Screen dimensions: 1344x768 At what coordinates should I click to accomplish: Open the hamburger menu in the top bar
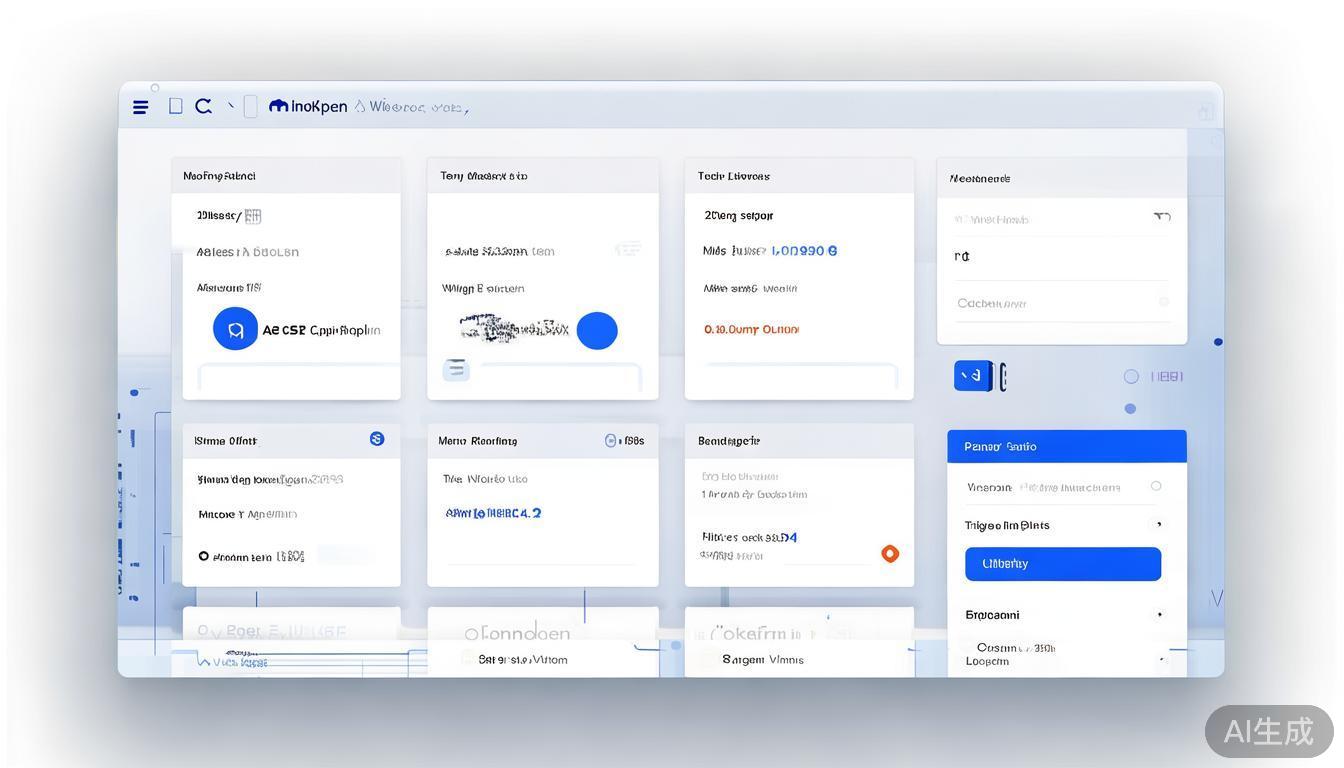pos(141,107)
